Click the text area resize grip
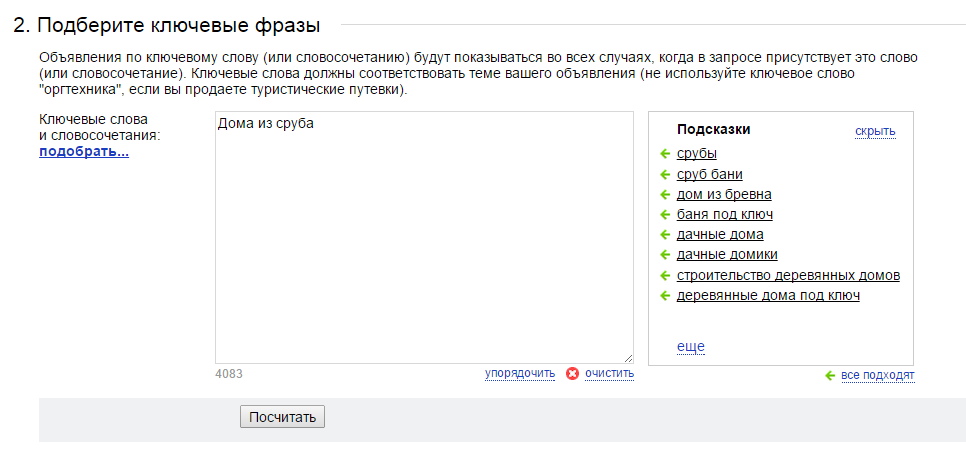 628,358
